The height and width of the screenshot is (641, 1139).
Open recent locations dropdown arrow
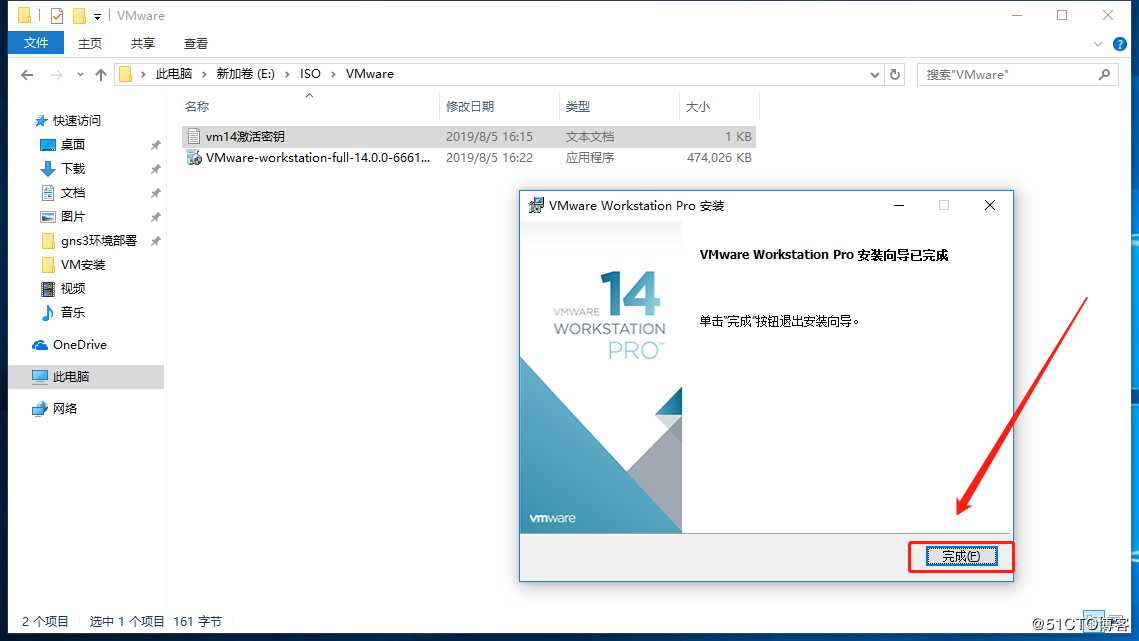(x=80, y=74)
